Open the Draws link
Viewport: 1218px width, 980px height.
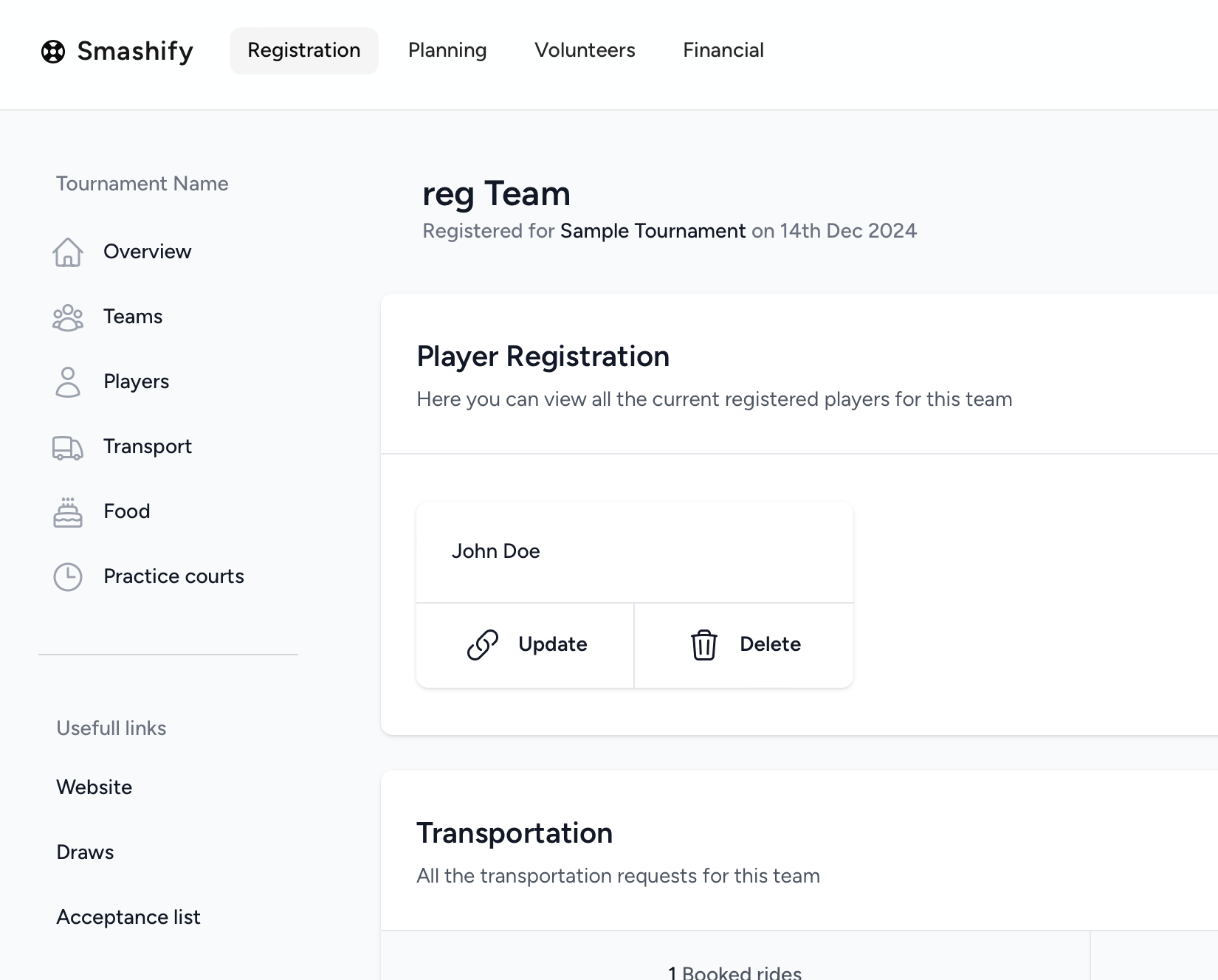point(85,852)
